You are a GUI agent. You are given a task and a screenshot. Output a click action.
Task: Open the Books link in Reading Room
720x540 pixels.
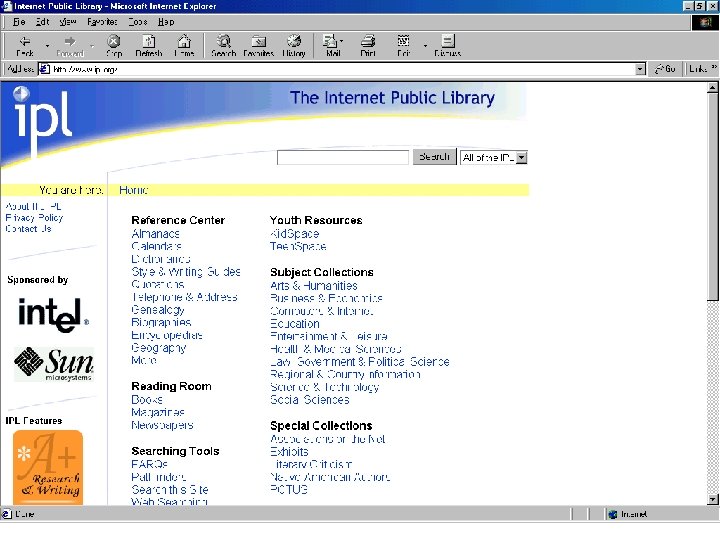coord(147,399)
